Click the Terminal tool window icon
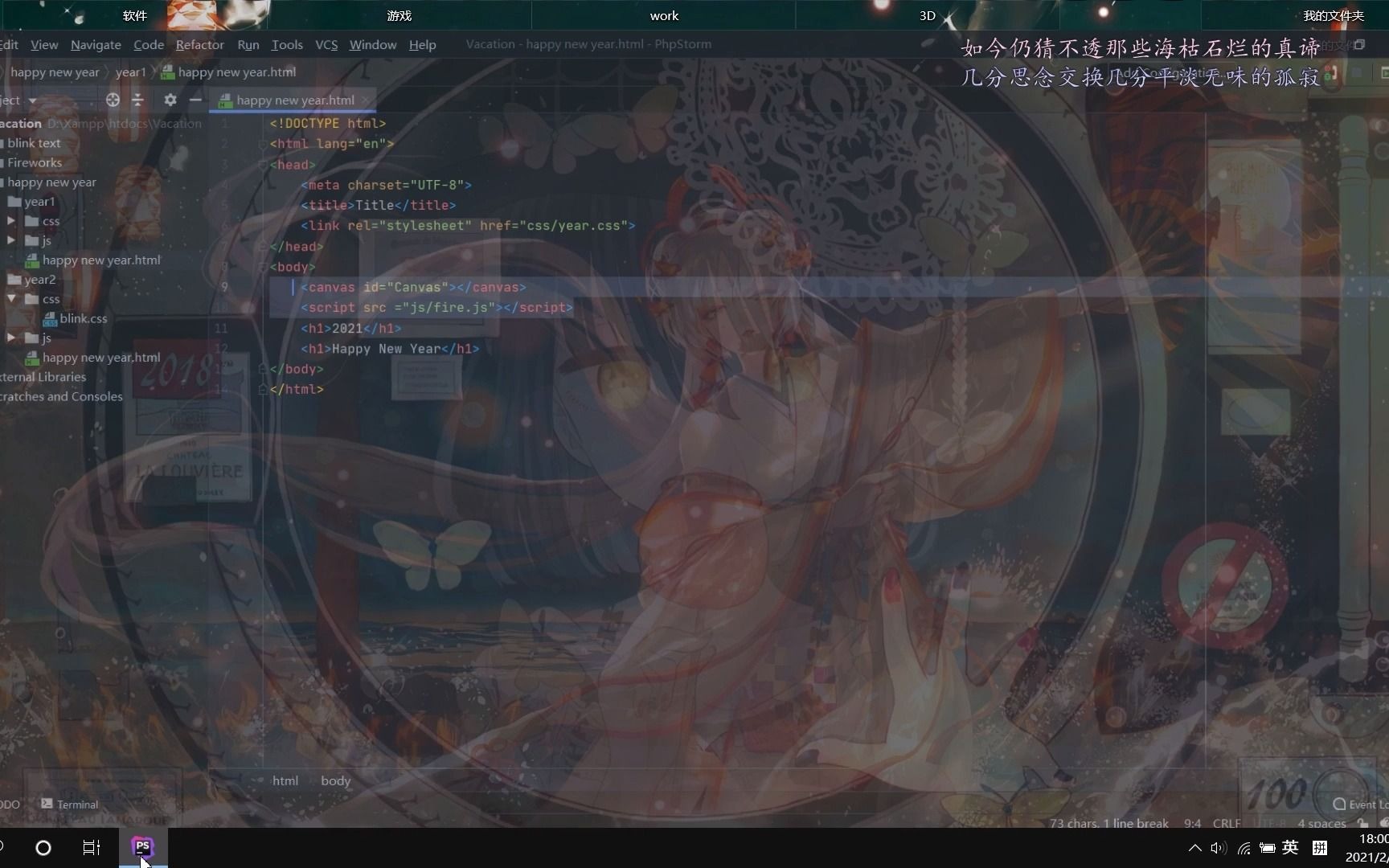Screen dimensions: 1389x868 (47, 804)
